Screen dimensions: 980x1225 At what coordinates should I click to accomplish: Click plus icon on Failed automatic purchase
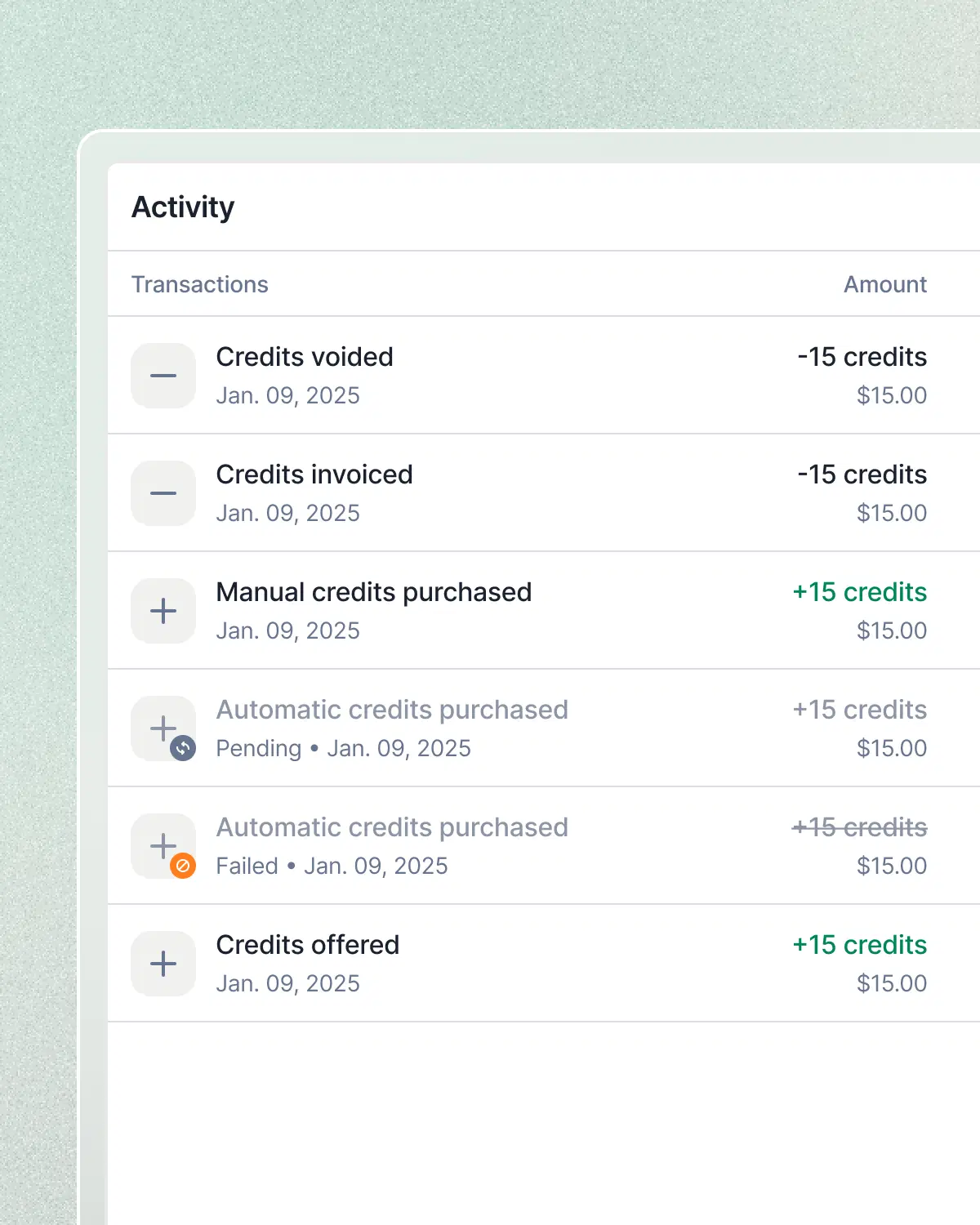[163, 844]
